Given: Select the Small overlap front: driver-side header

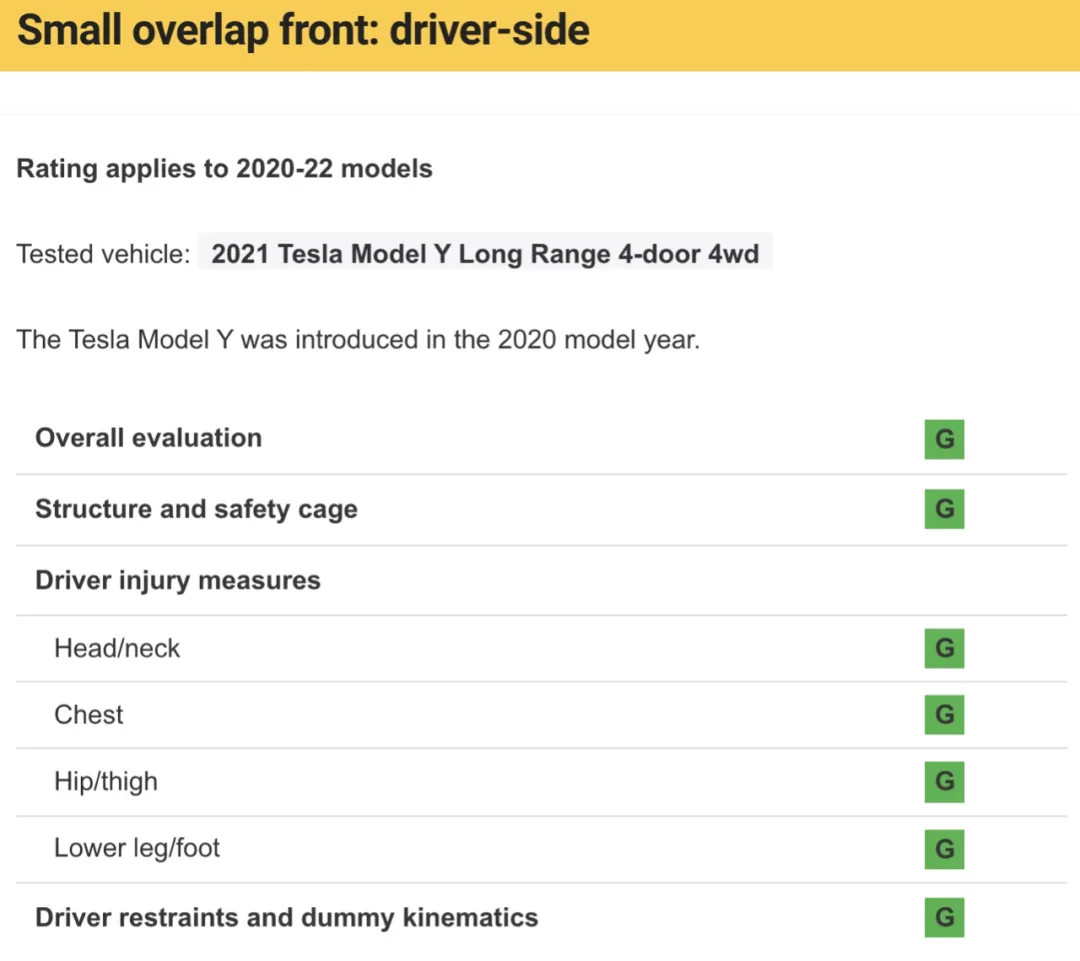Looking at the screenshot, I should click(x=303, y=30).
